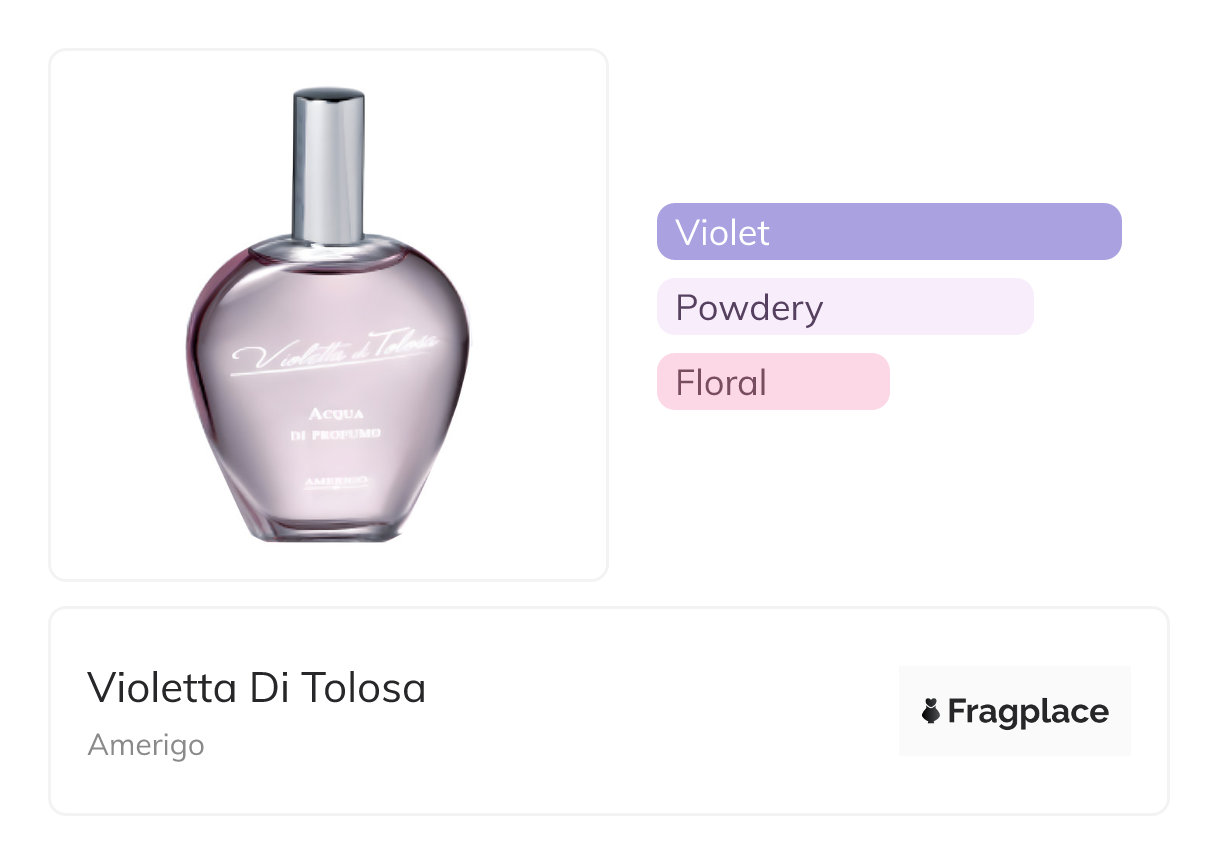Click the "Powdery" accord label text

[749, 308]
